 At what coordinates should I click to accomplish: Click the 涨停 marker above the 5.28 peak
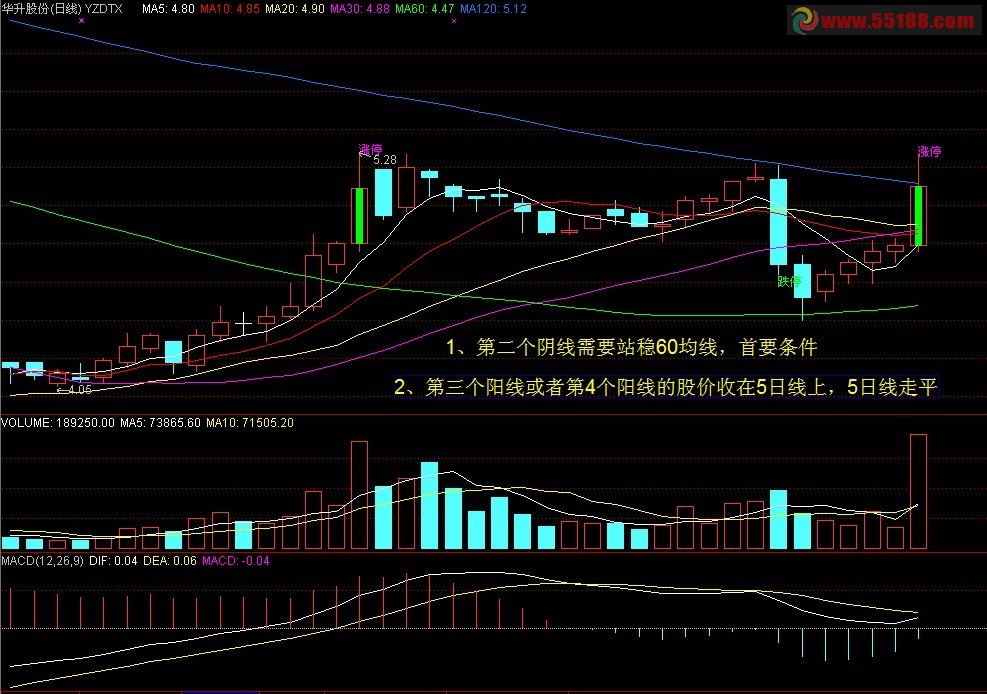click(371, 150)
